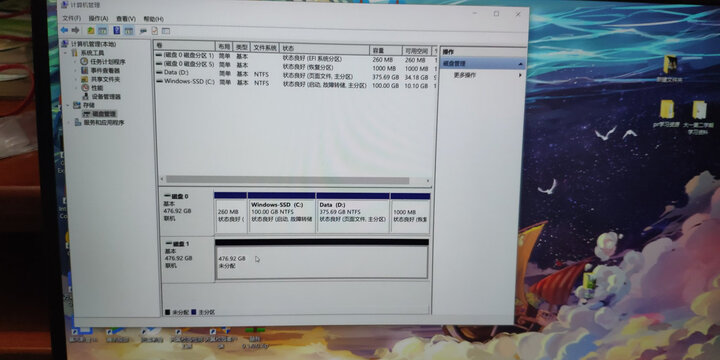
Task: Collapse the 存储 tree node
Action: coord(67,106)
